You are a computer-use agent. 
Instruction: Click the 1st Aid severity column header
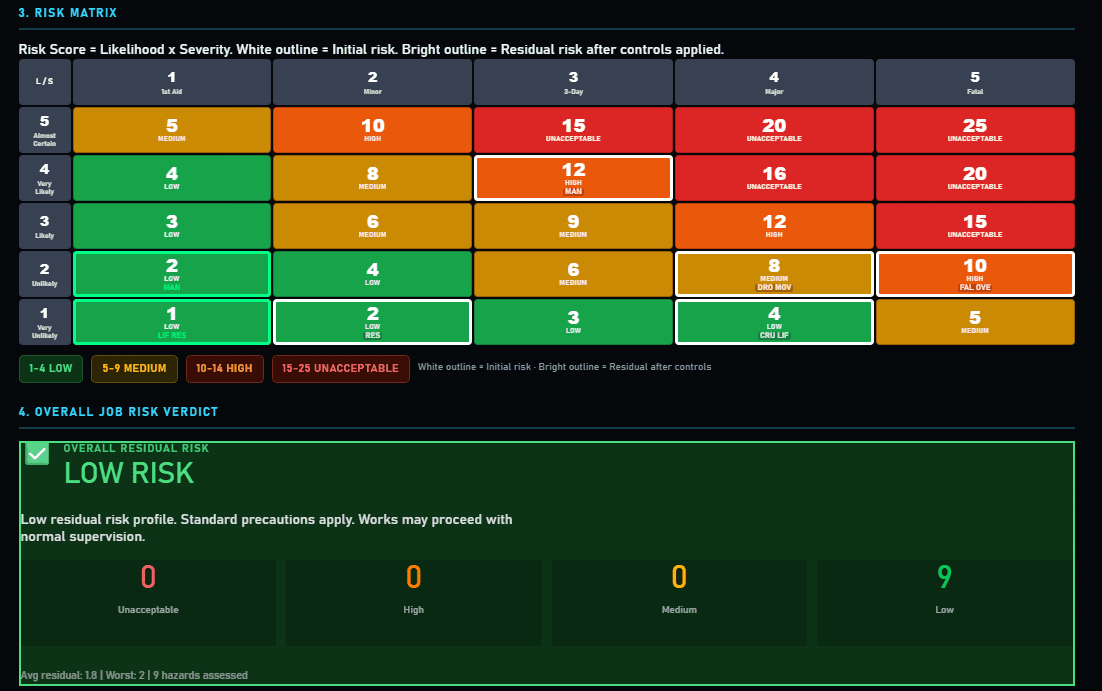[x=171, y=82]
